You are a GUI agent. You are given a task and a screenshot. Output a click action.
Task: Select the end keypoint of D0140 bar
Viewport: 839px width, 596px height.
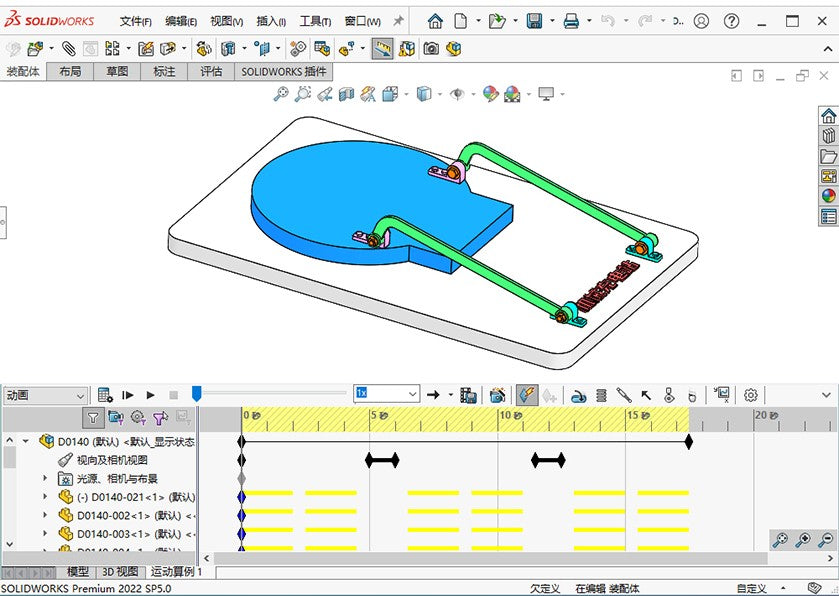(x=689, y=442)
